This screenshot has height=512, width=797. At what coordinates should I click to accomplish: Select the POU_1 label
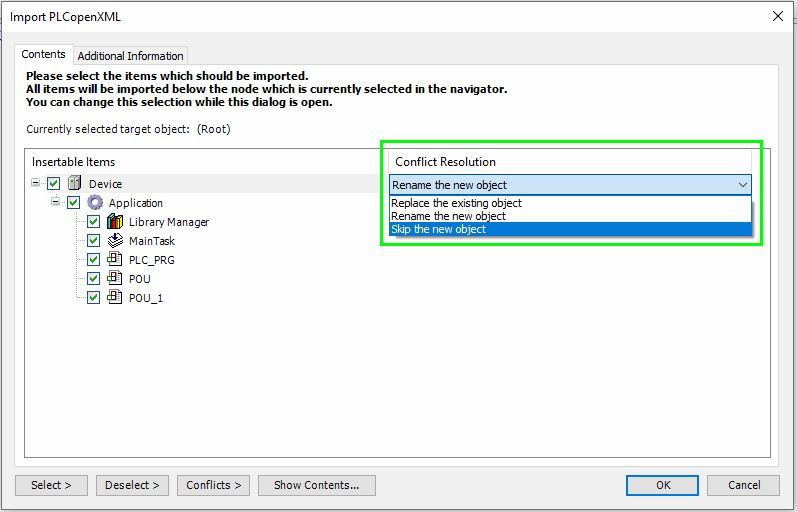pyautogui.click(x=146, y=298)
